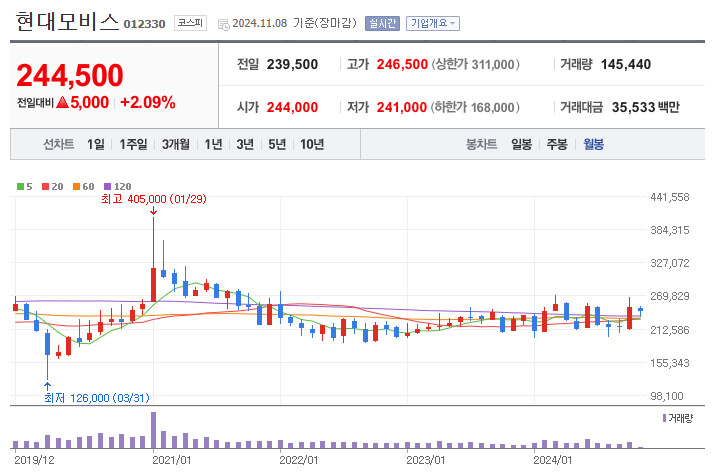Select the 1주일 line chart period
Screen dimensions: 713x473
133,144
